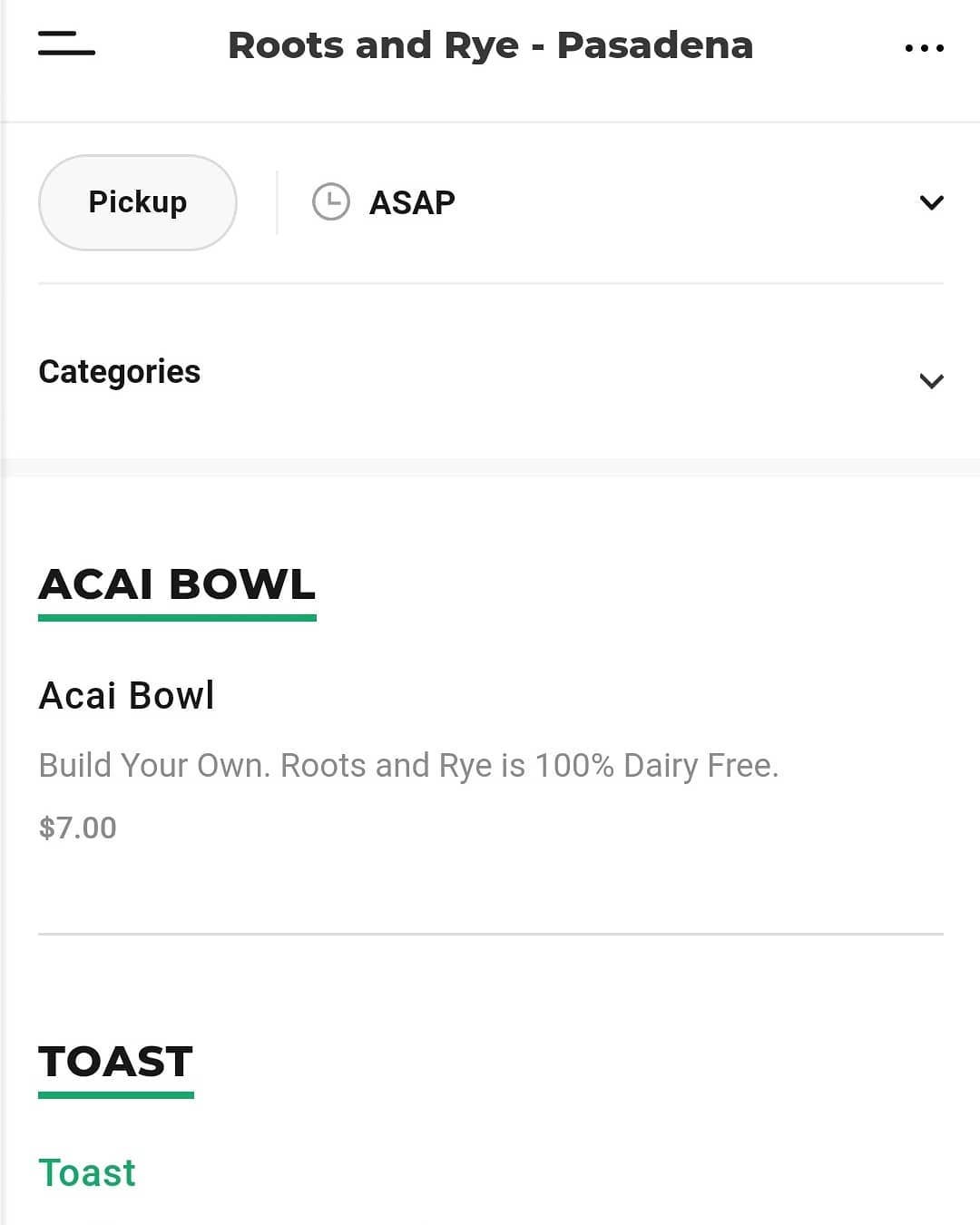Jump to TOAST section heading
The height and width of the screenshot is (1225, 980).
116,1061
